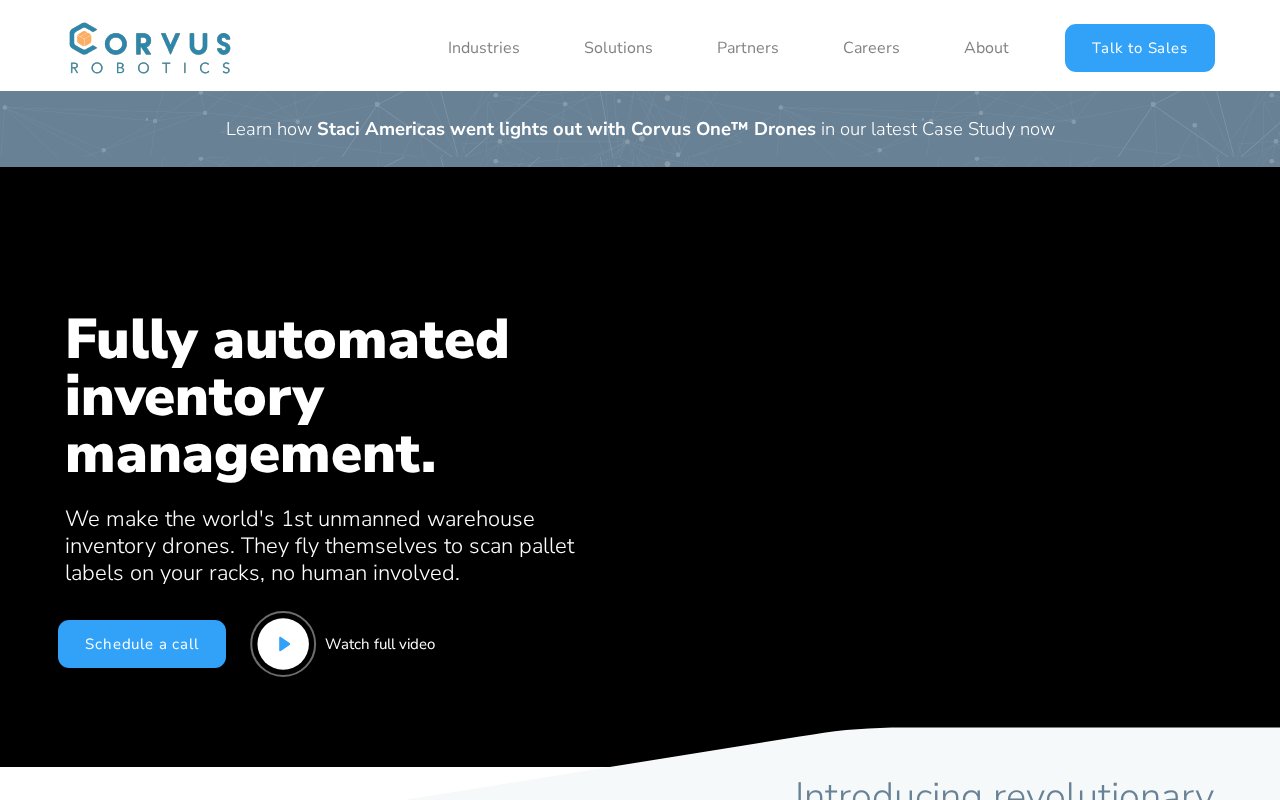Click the Schedule a call button
Viewport: 1280px width, 800px height.
tap(142, 644)
